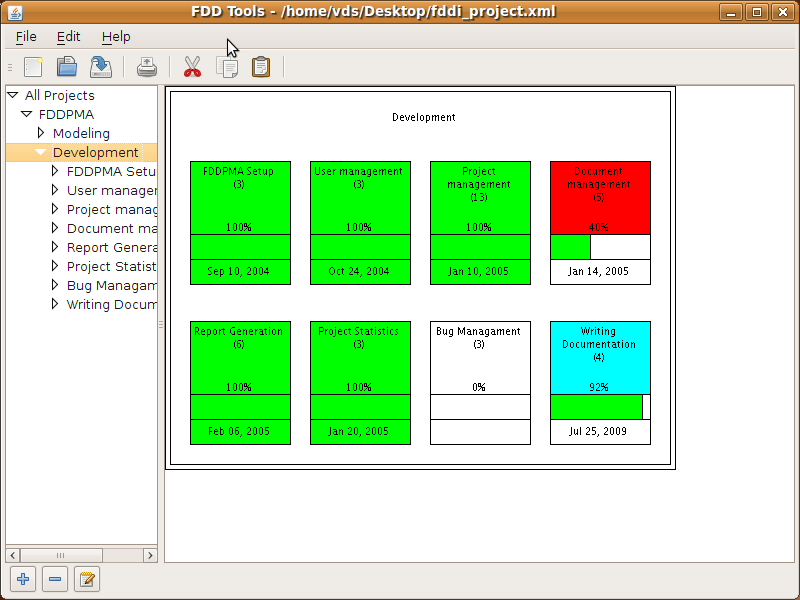Select Development in the tree
The image size is (800, 600).
(95, 152)
